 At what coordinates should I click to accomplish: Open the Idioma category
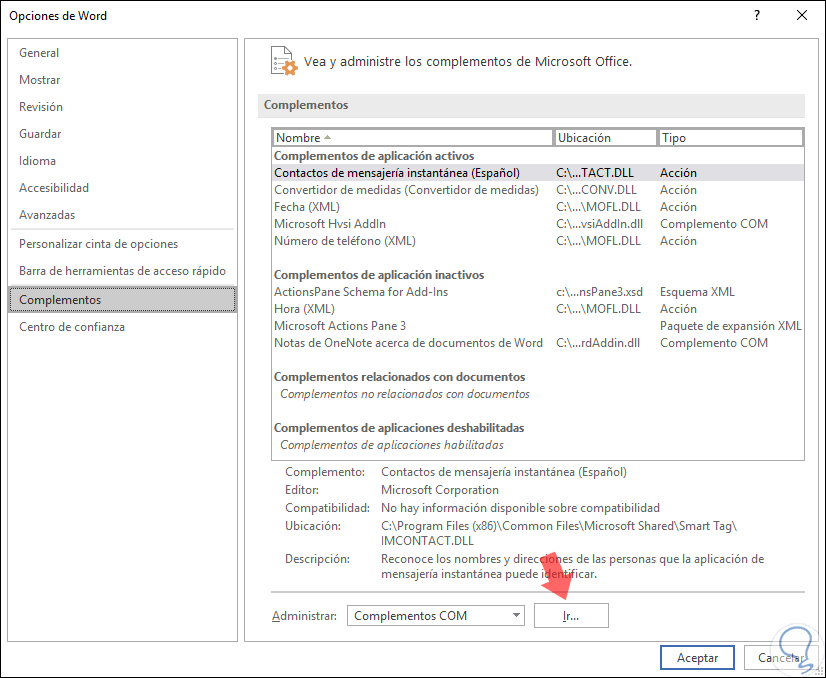(123, 161)
